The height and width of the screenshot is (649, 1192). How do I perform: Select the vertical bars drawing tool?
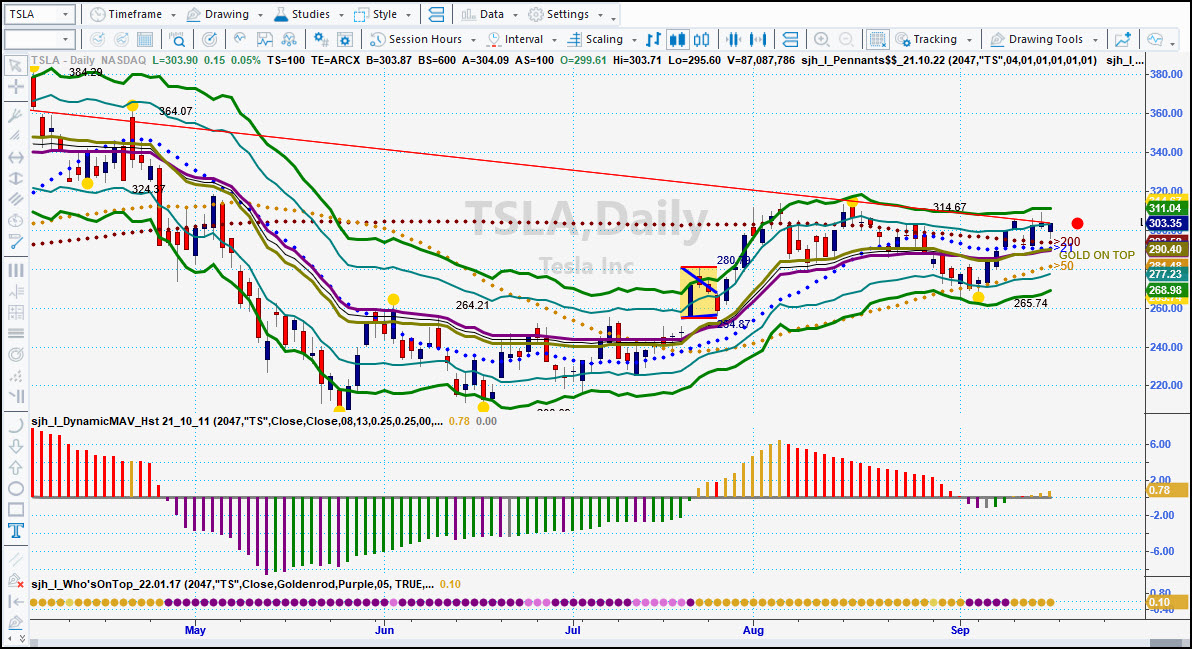14,271
